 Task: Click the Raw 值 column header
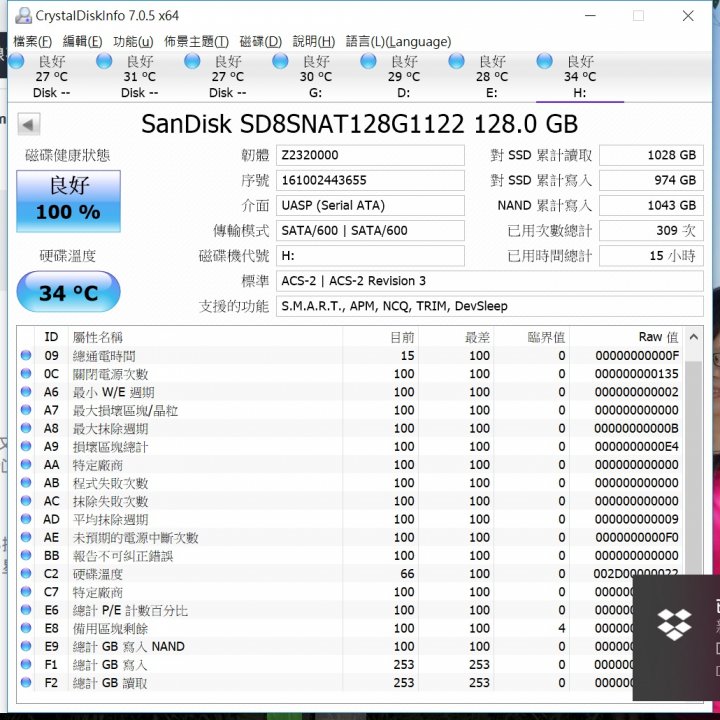pyautogui.click(x=626, y=337)
